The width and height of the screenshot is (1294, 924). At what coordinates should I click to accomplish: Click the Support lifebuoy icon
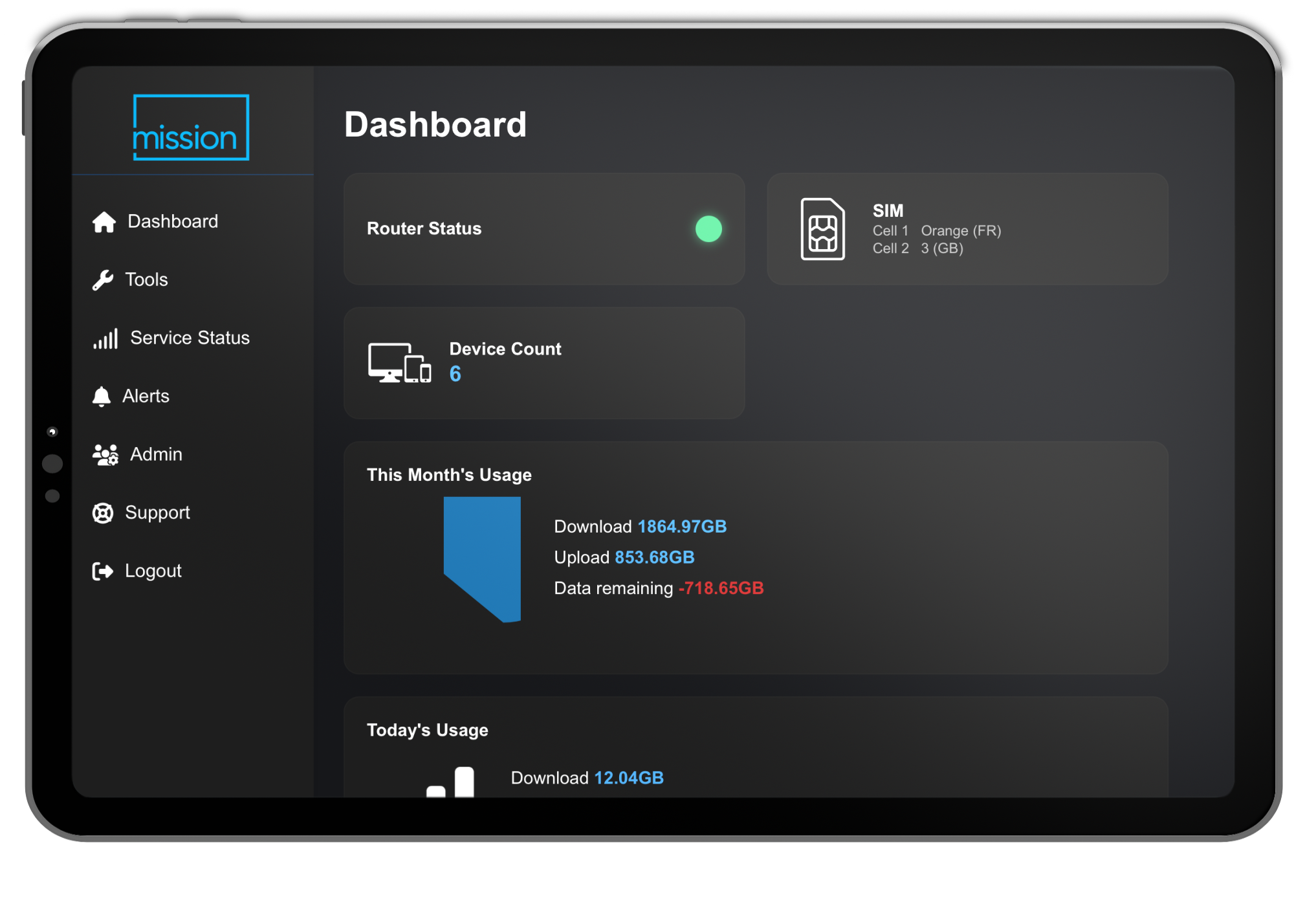(103, 513)
